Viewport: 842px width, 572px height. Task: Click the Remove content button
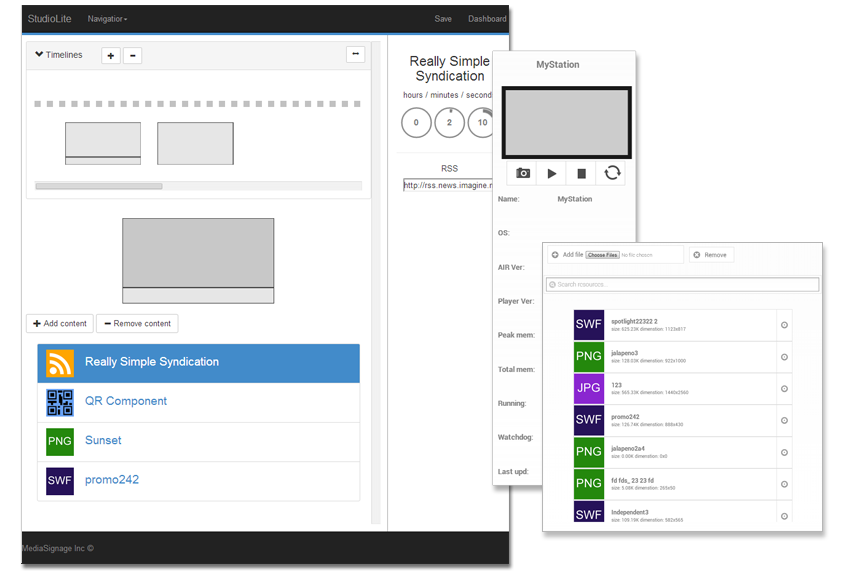tap(138, 324)
